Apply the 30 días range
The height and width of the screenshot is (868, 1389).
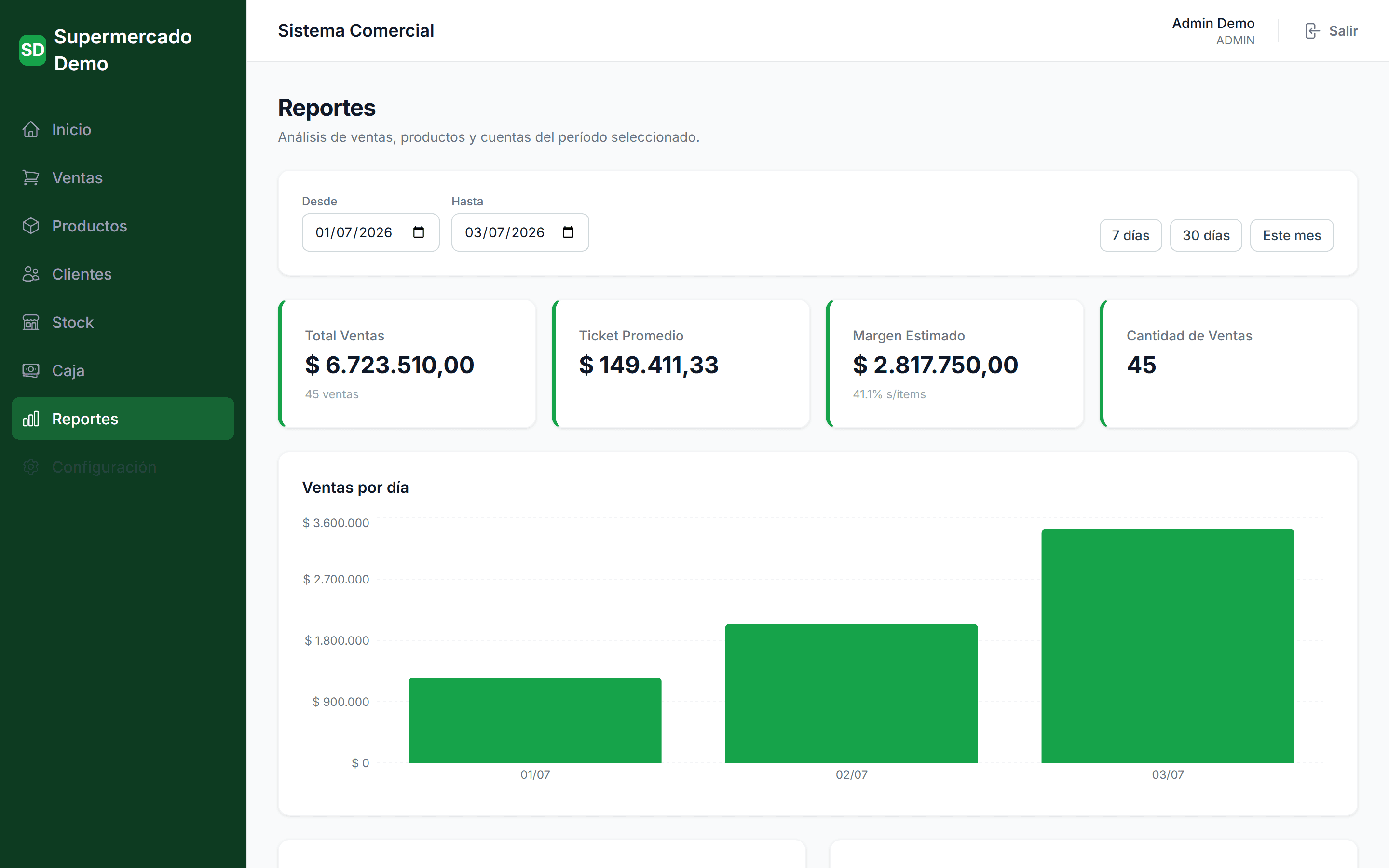pyautogui.click(x=1206, y=235)
